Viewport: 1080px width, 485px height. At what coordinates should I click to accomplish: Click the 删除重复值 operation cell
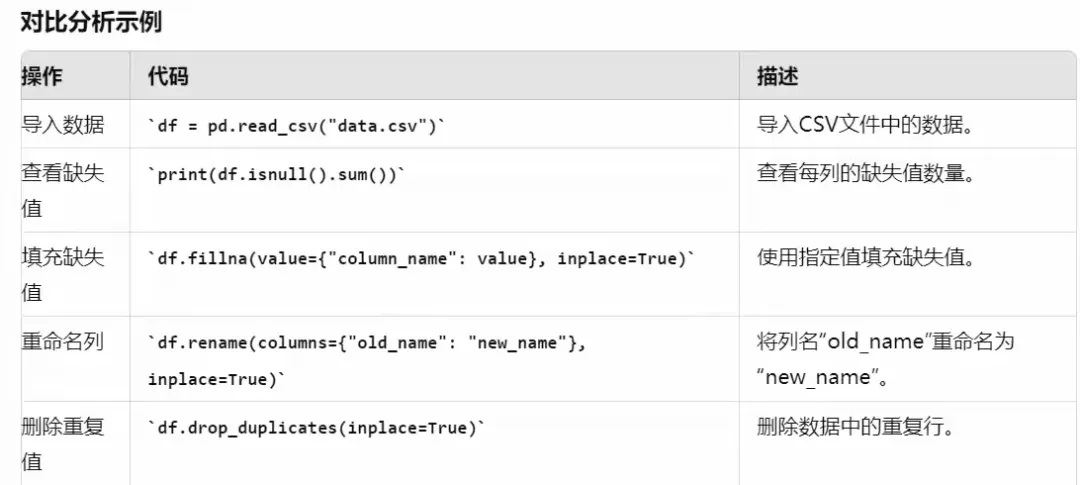tap(63, 444)
